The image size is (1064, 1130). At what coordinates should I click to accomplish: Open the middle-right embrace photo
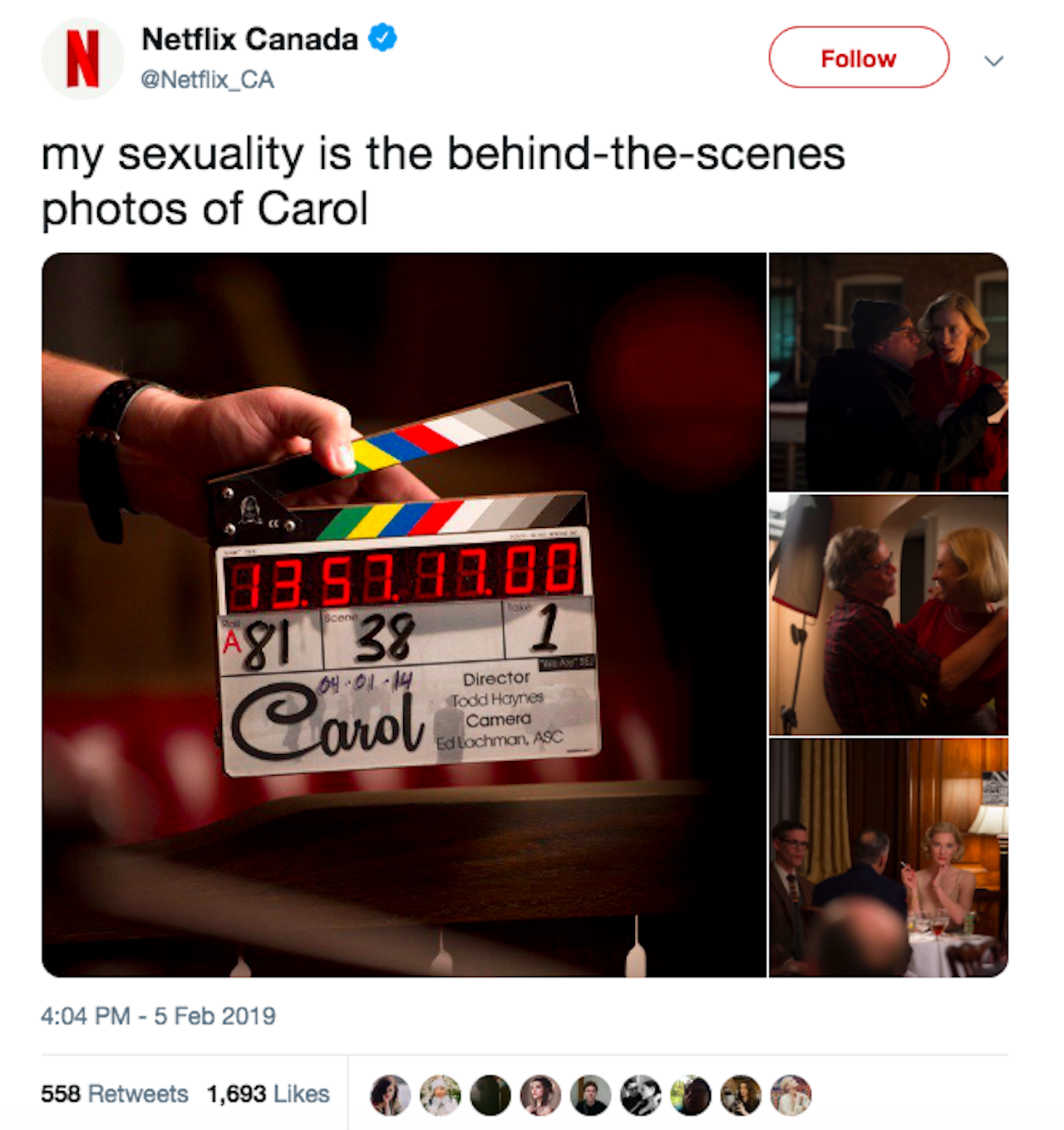click(889, 615)
